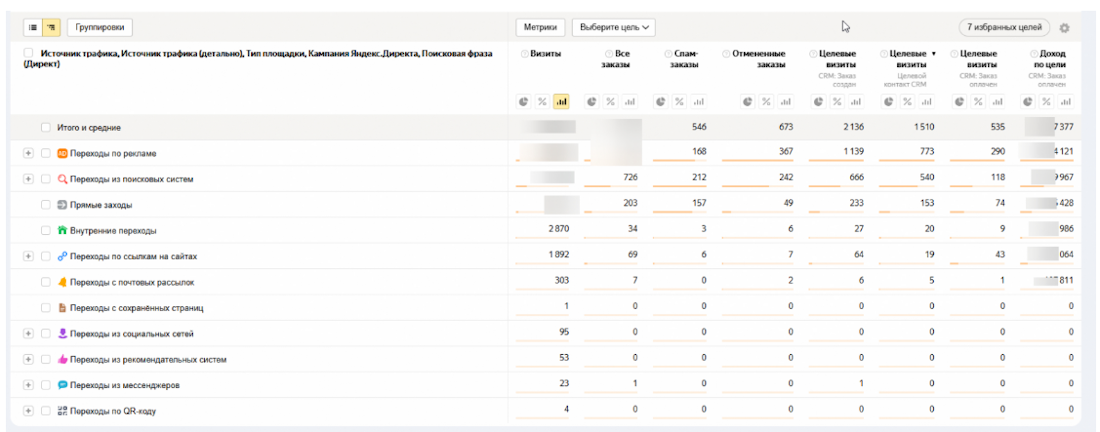Open the Выберите цель dropdown
This screenshot has height=432, width=1100.
click(616, 28)
